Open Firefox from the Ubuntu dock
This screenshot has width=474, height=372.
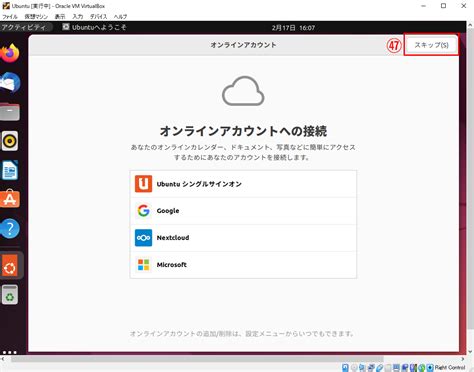coord(10,53)
